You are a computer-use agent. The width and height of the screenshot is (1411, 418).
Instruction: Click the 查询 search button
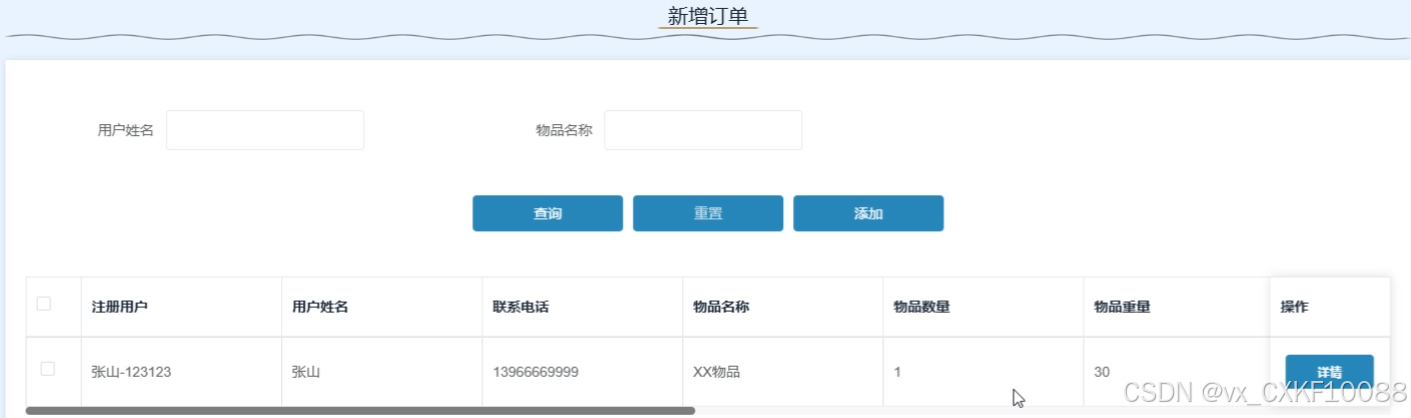(548, 214)
